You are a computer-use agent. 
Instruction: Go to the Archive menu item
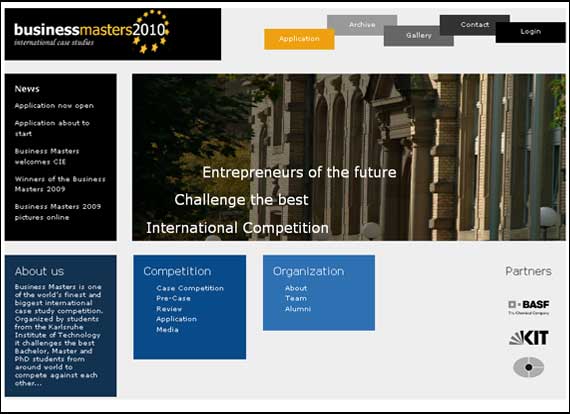(362, 25)
